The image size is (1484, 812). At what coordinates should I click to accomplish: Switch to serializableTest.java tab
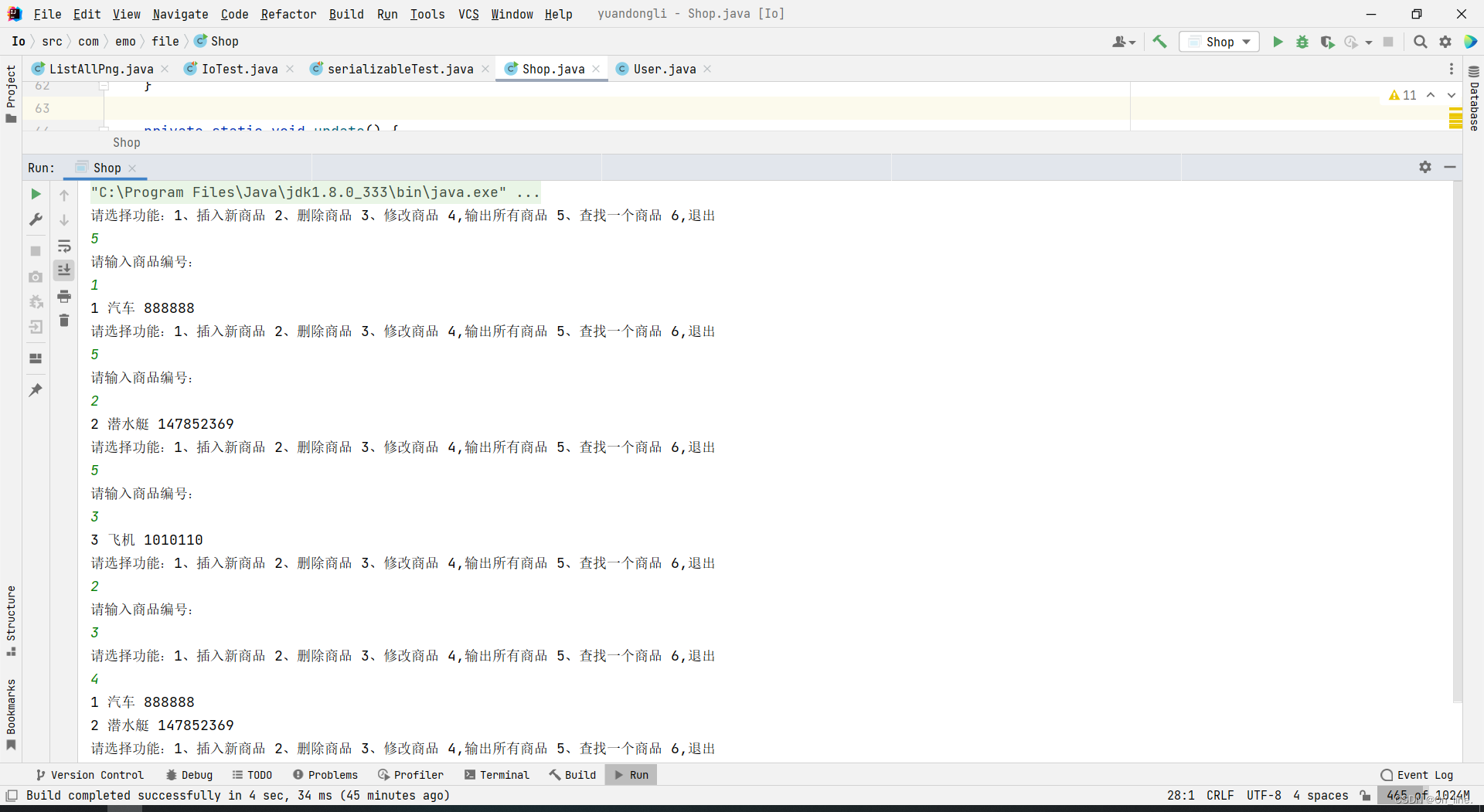click(400, 69)
